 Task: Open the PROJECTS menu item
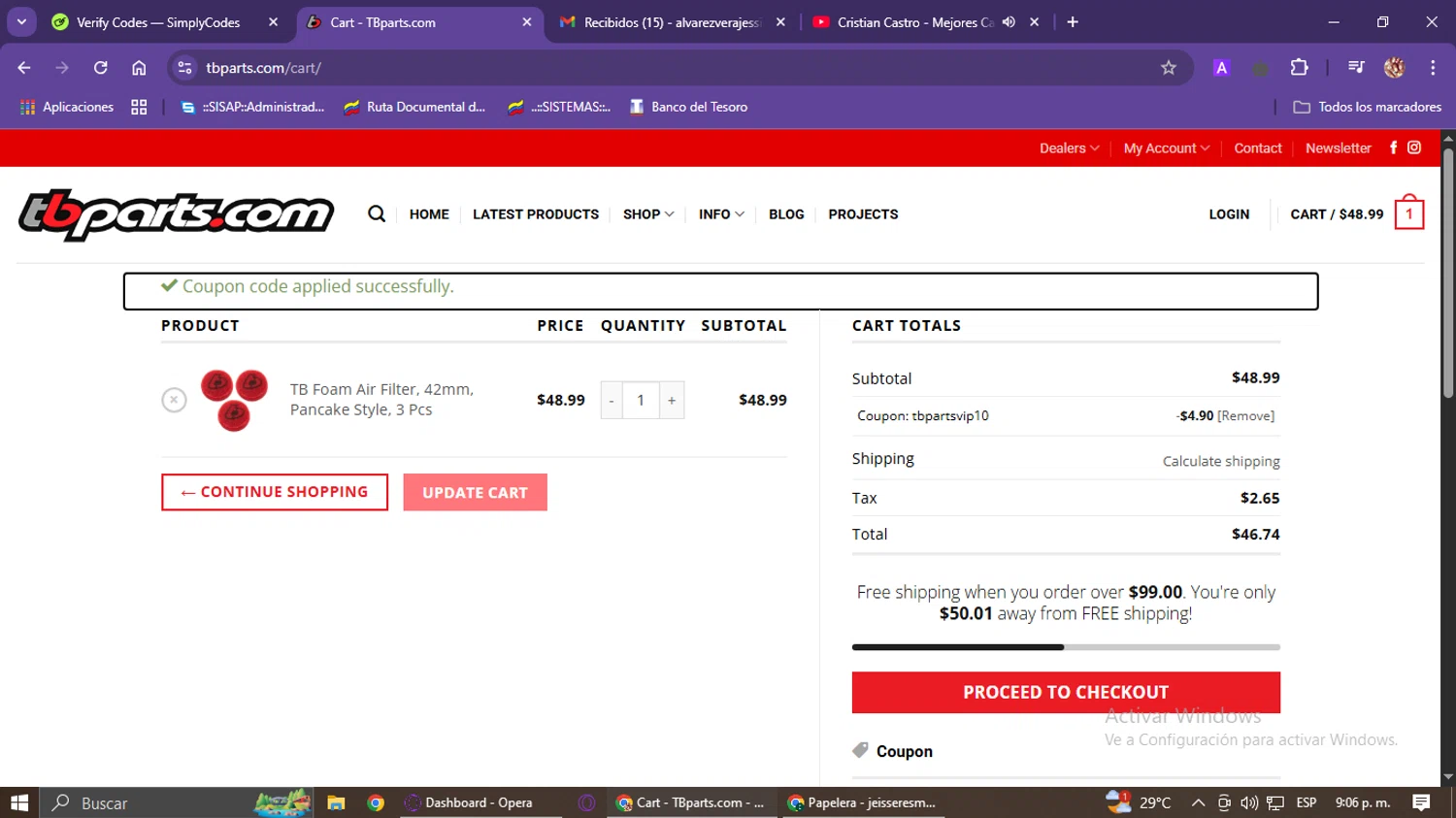tap(863, 214)
